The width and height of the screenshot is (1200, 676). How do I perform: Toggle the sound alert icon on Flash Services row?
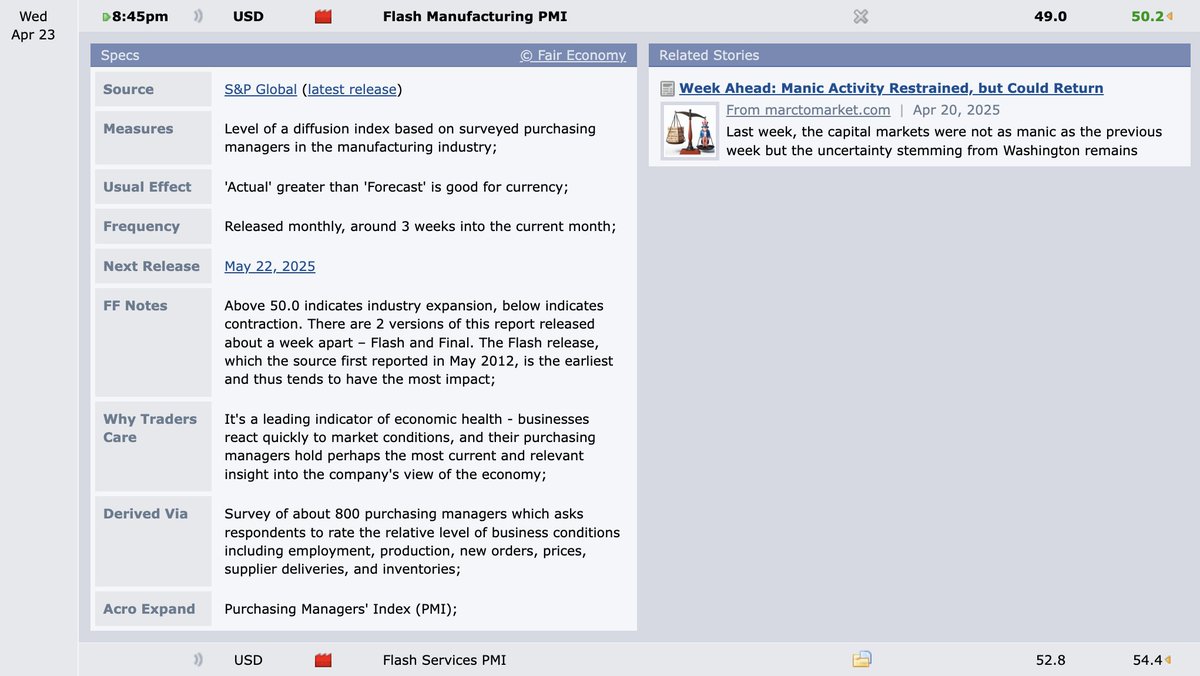click(198, 660)
